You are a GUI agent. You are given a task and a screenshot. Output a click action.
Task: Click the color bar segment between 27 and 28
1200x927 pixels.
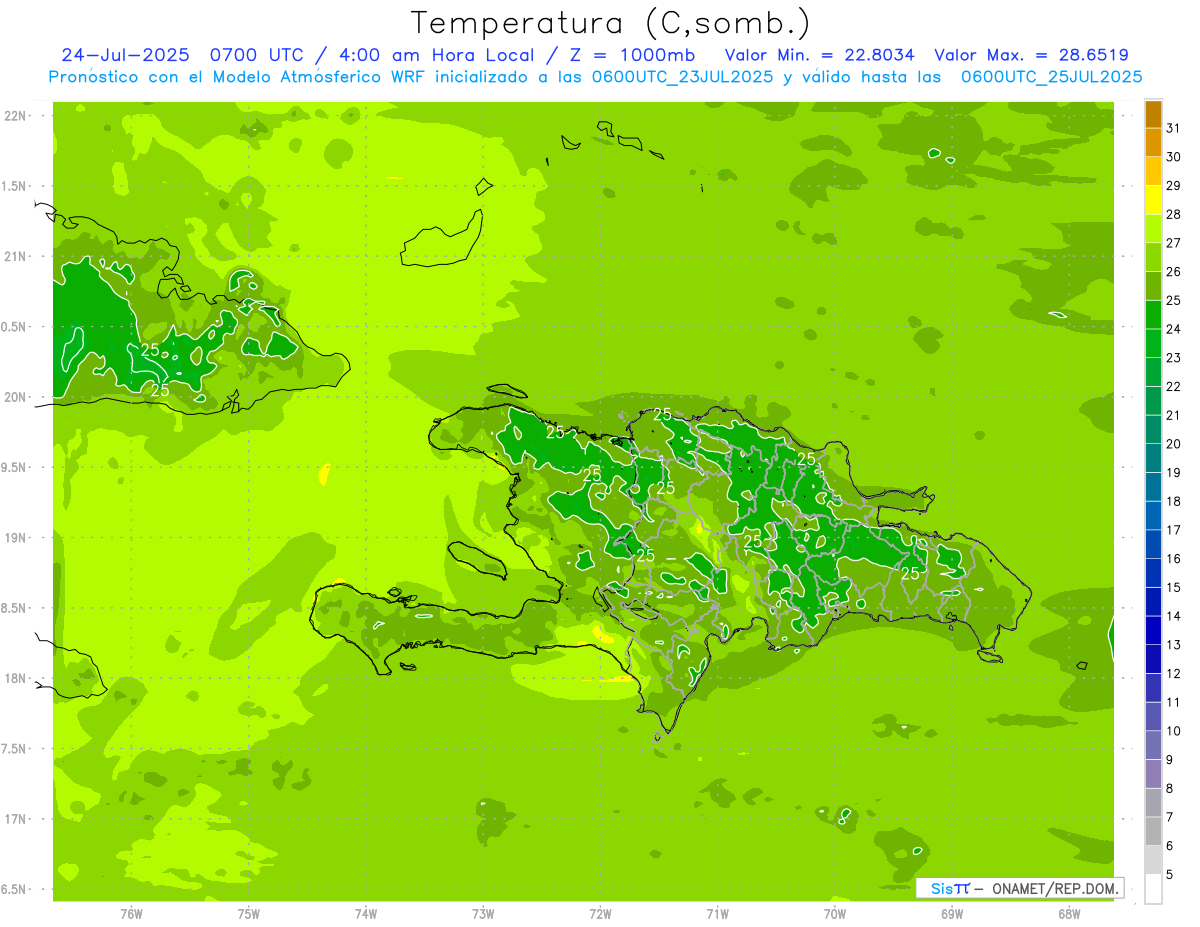(1153, 229)
